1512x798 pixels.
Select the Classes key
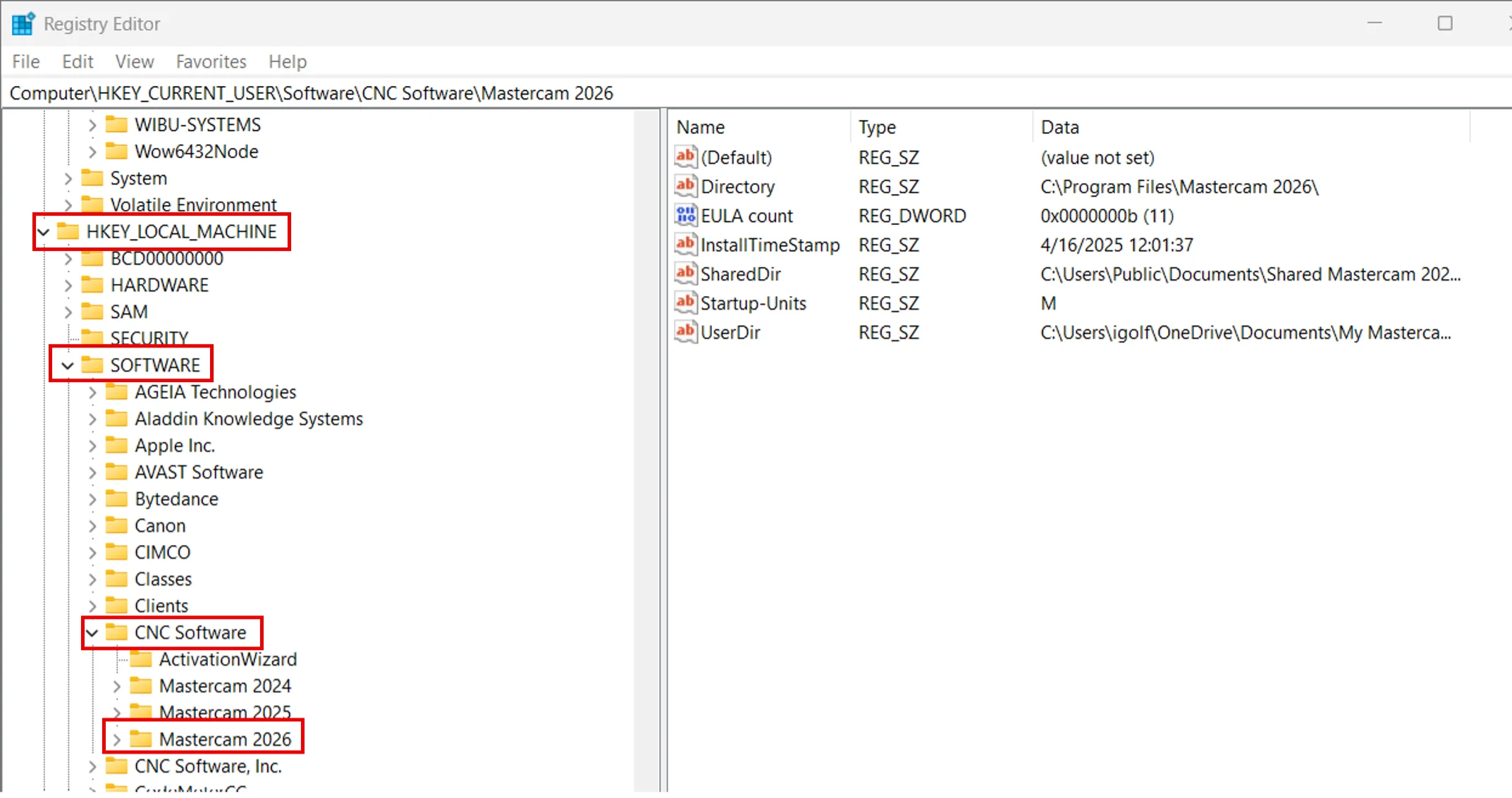click(163, 579)
